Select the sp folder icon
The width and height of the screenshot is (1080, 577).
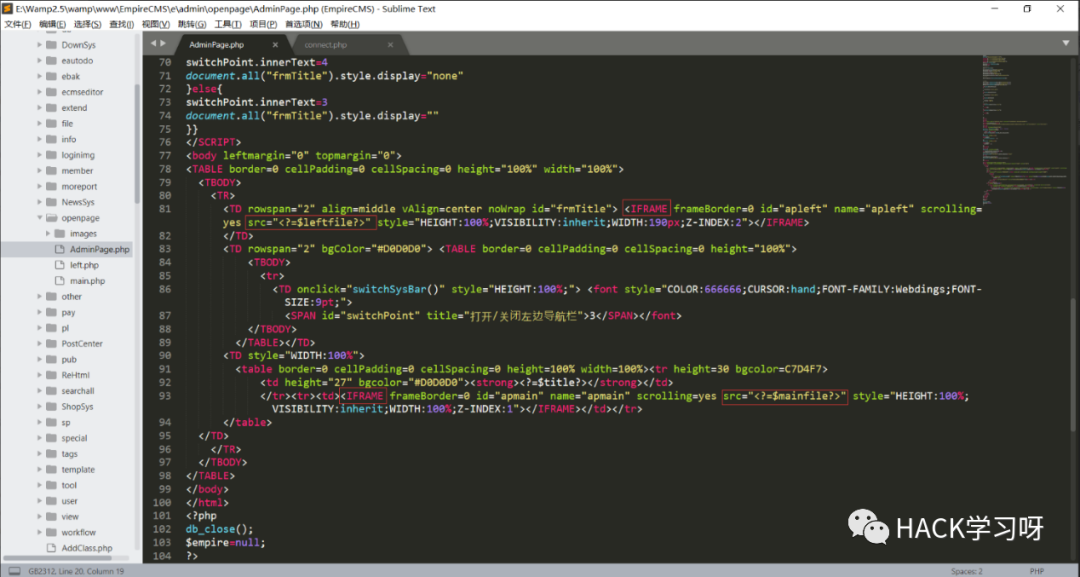(x=51, y=422)
